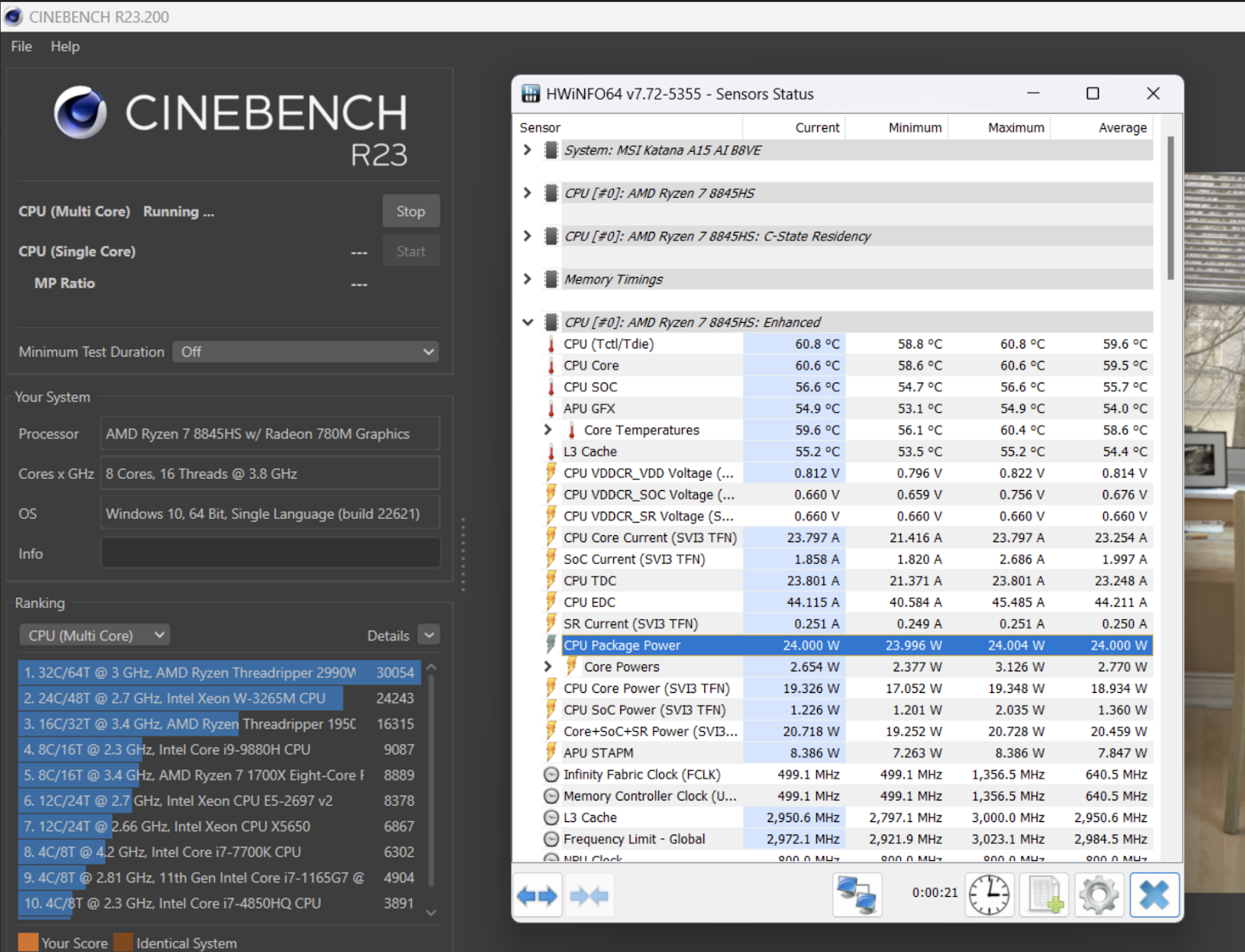1245x952 pixels.
Task: Select the Core i7-4850HQ ranking entry
Action: click(219, 904)
